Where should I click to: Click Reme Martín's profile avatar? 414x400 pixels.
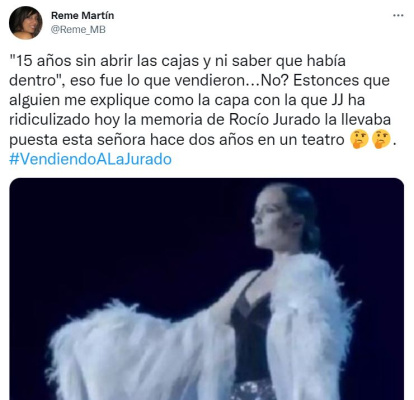coord(26,23)
